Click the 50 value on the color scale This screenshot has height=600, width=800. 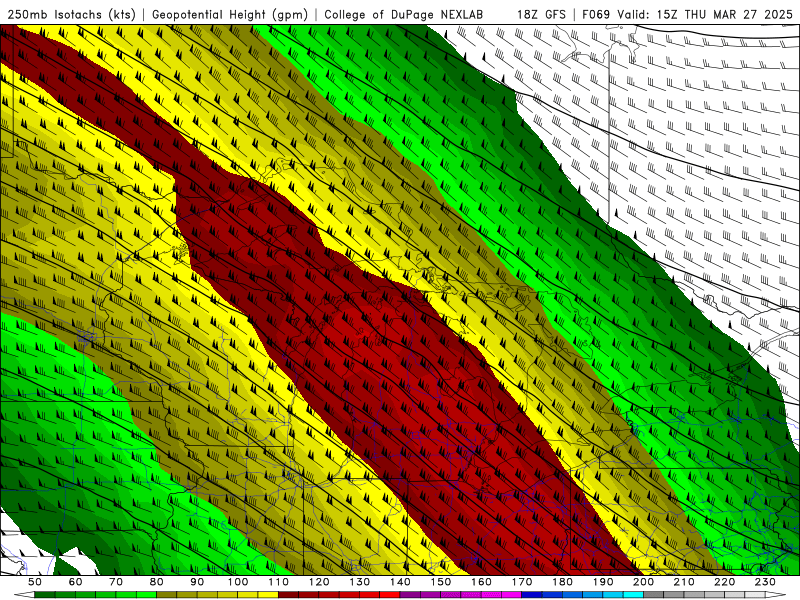pos(35,582)
